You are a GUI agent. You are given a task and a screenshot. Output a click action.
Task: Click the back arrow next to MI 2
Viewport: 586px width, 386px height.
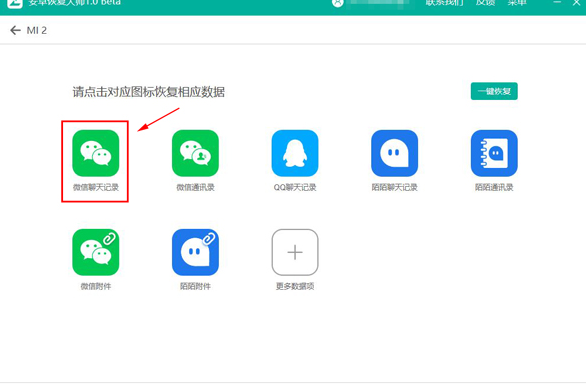[x=15, y=30]
